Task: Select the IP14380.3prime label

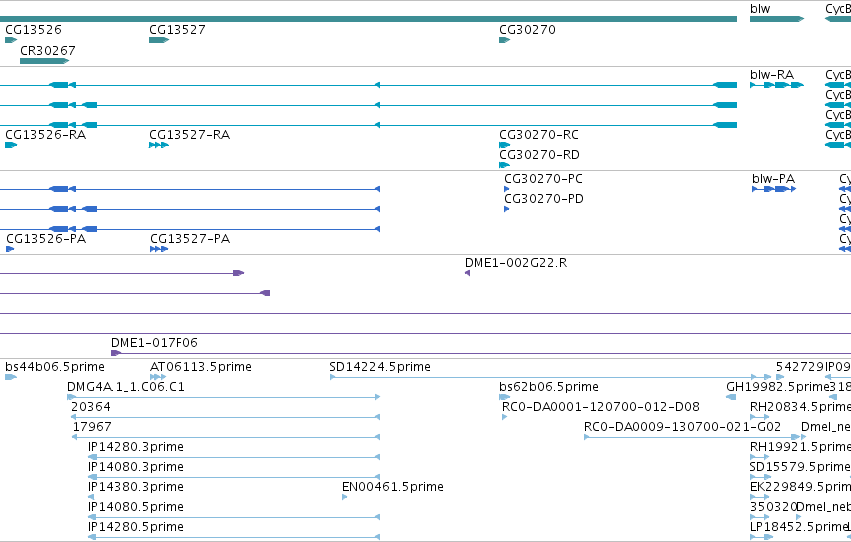Action: (136, 487)
